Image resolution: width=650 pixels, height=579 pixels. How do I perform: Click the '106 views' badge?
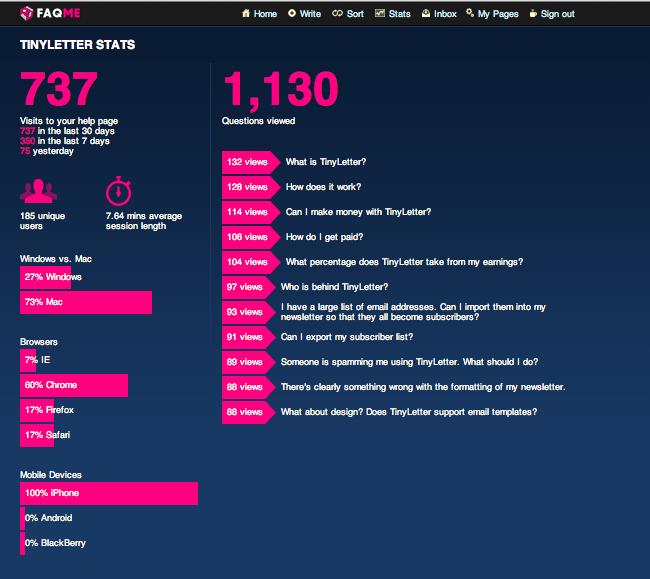pos(251,237)
